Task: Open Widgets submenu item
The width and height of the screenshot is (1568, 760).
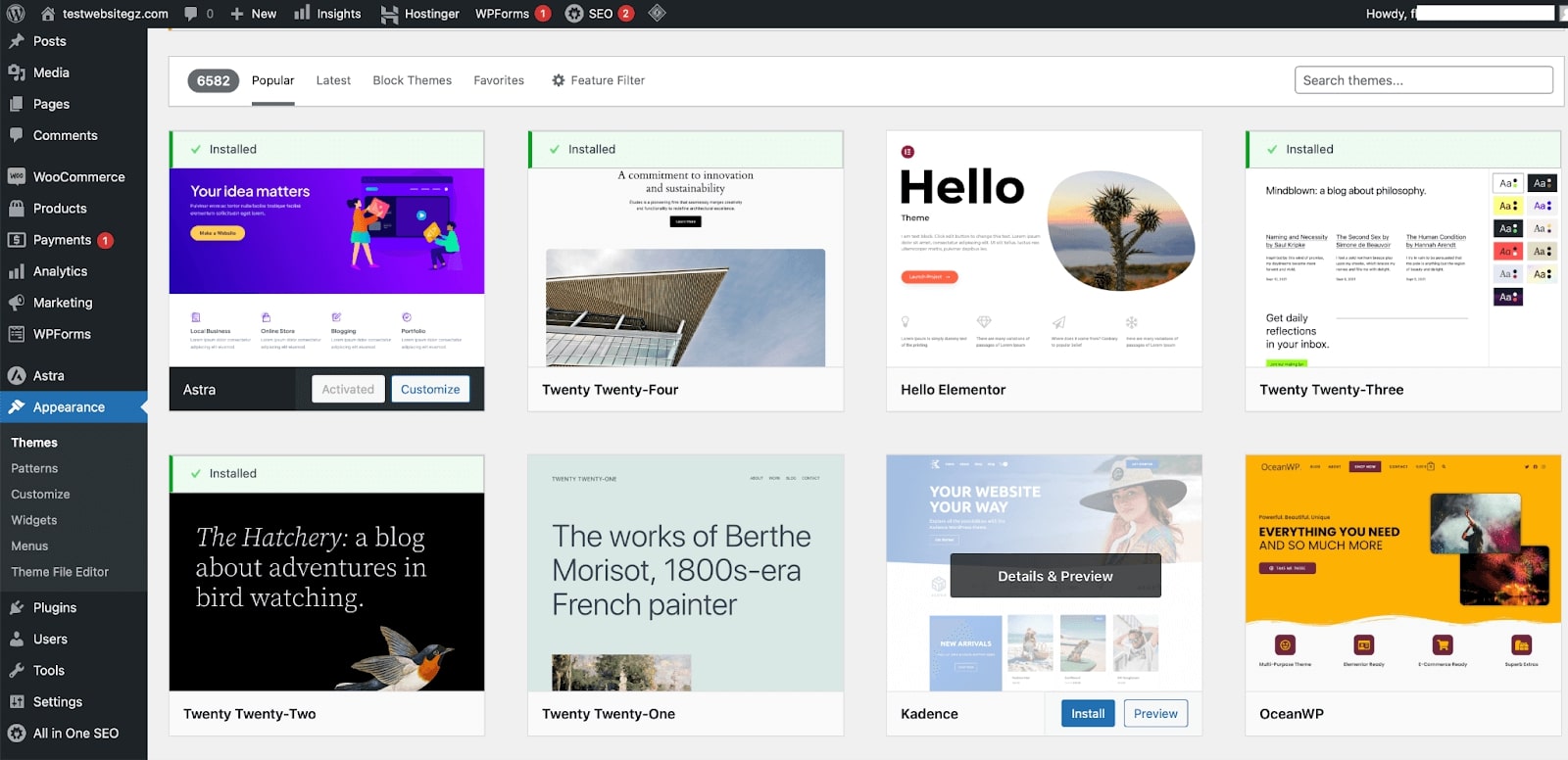Action: [x=34, y=520]
